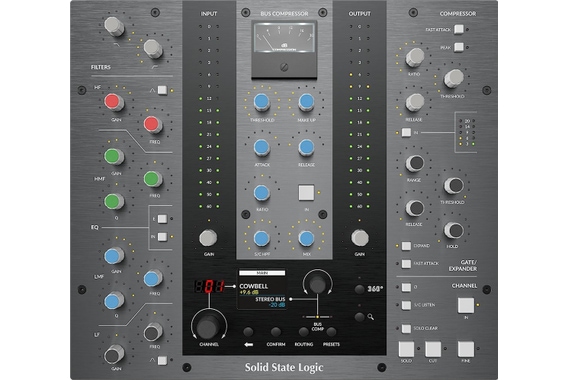This screenshot has height=380, width=567.
Task: Click the bus compressor Threshold knob
Action: [261, 102]
